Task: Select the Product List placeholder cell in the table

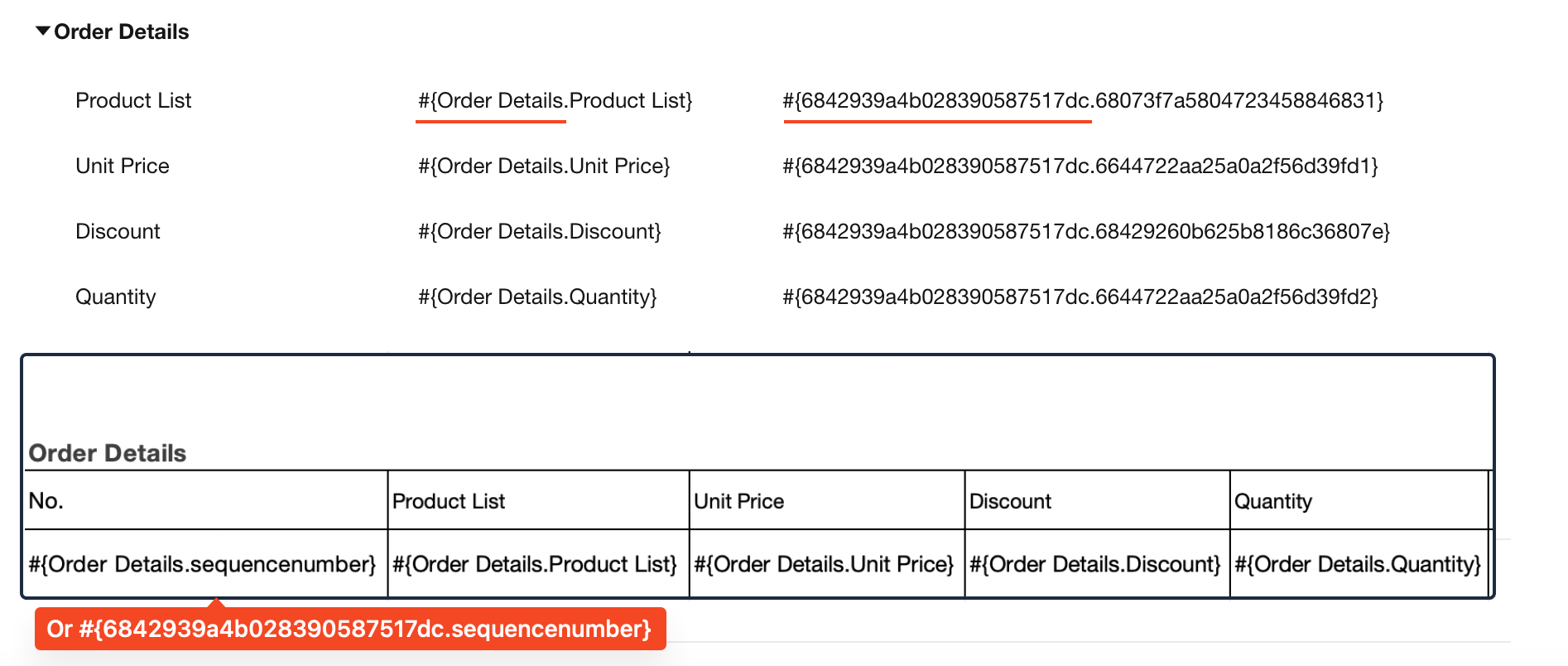Action: [535, 564]
